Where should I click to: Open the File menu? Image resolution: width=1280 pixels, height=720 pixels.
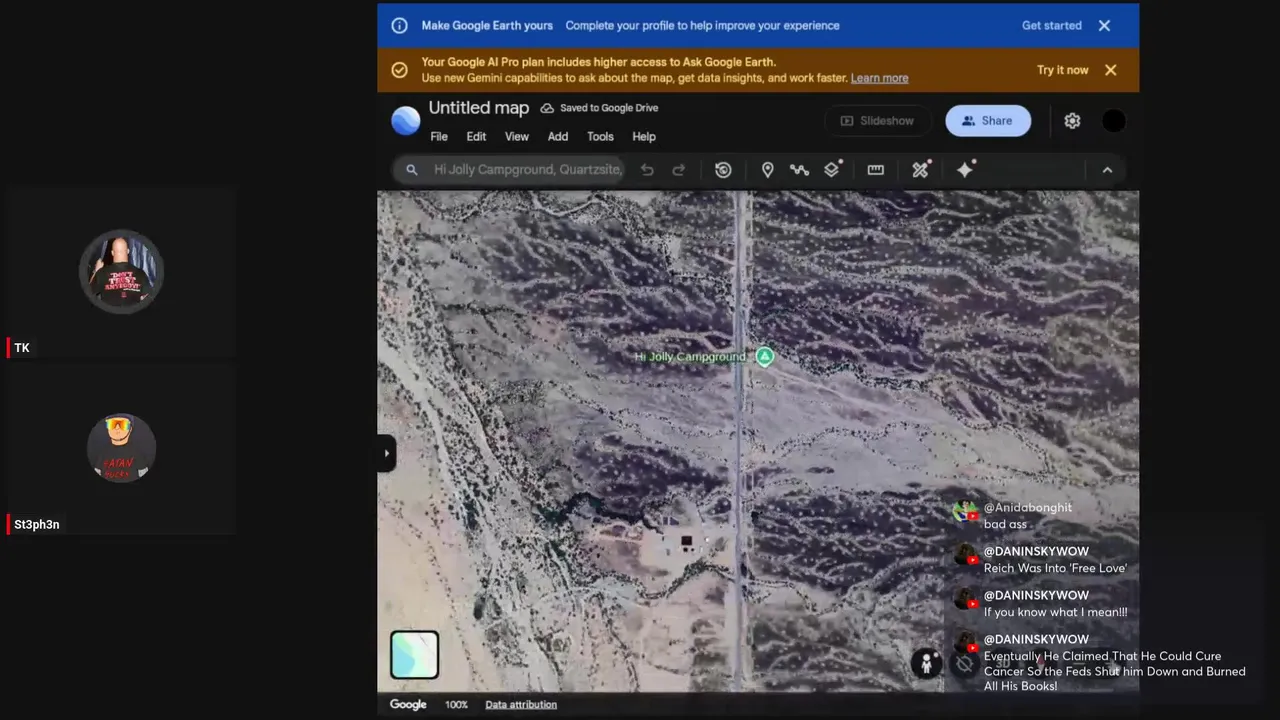pos(439,137)
